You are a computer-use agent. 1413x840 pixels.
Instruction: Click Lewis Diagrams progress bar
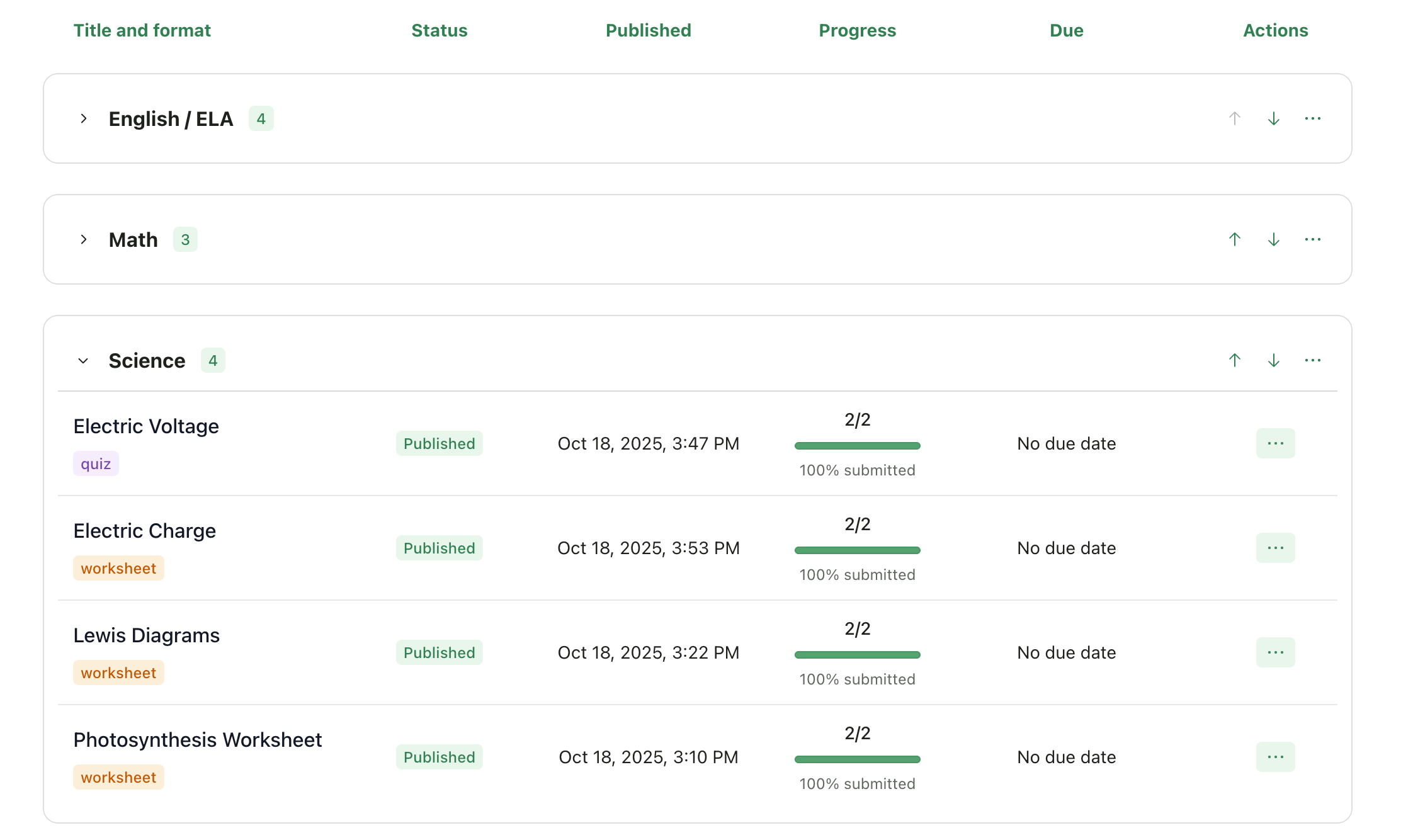[x=857, y=655]
